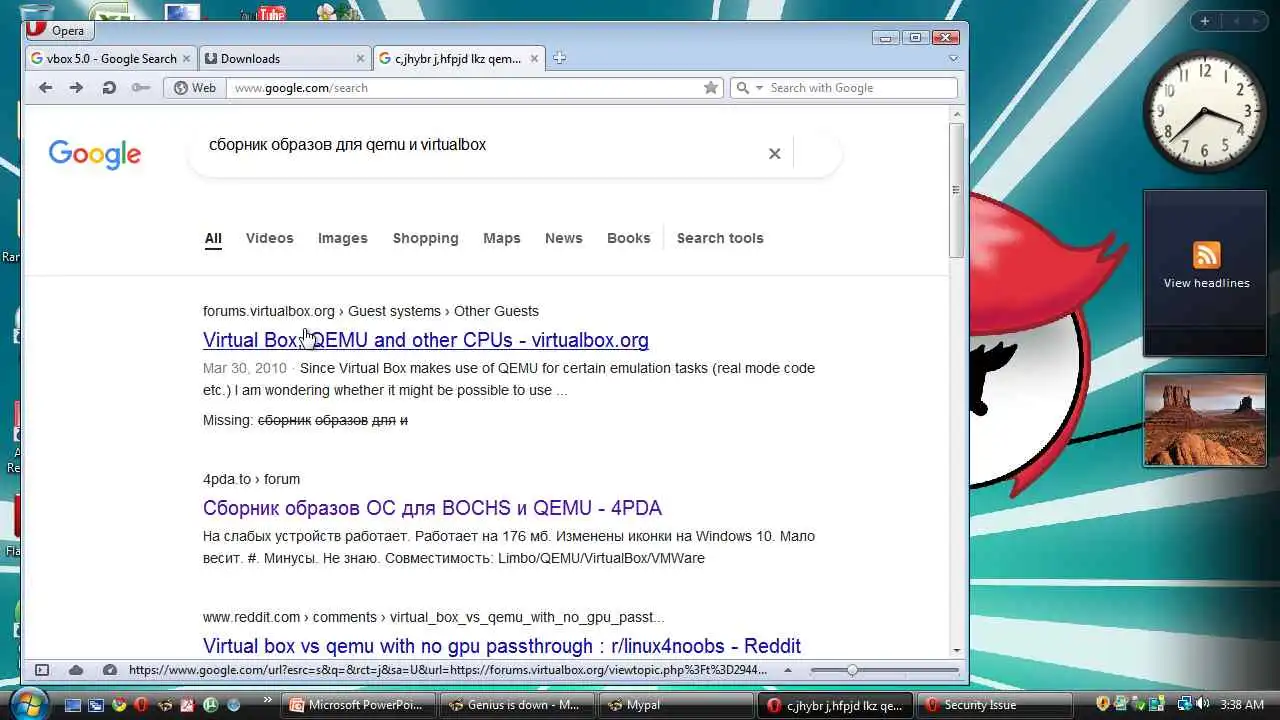1280x720 pixels.
Task: Select the All results filter
Action: (213, 238)
